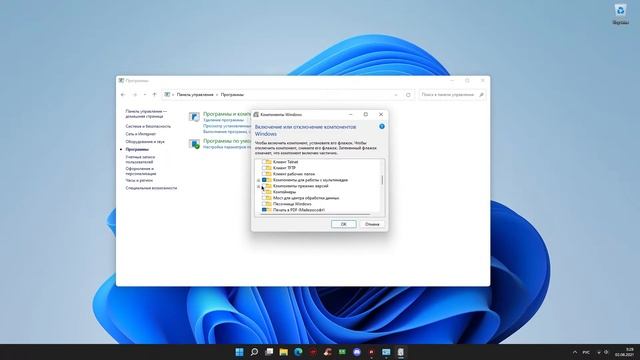Select 'Мост для центра обработки данных' text
The width and height of the screenshot is (640, 360).
(x=306, y=198)
